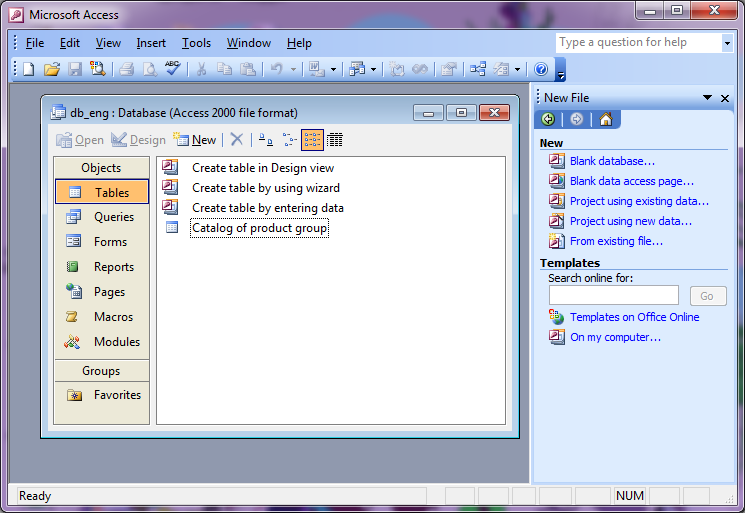Viewport: 745px width, 513px height.
Task: Click the Open folder toolbar icon
Action: (x=52, y=69)
